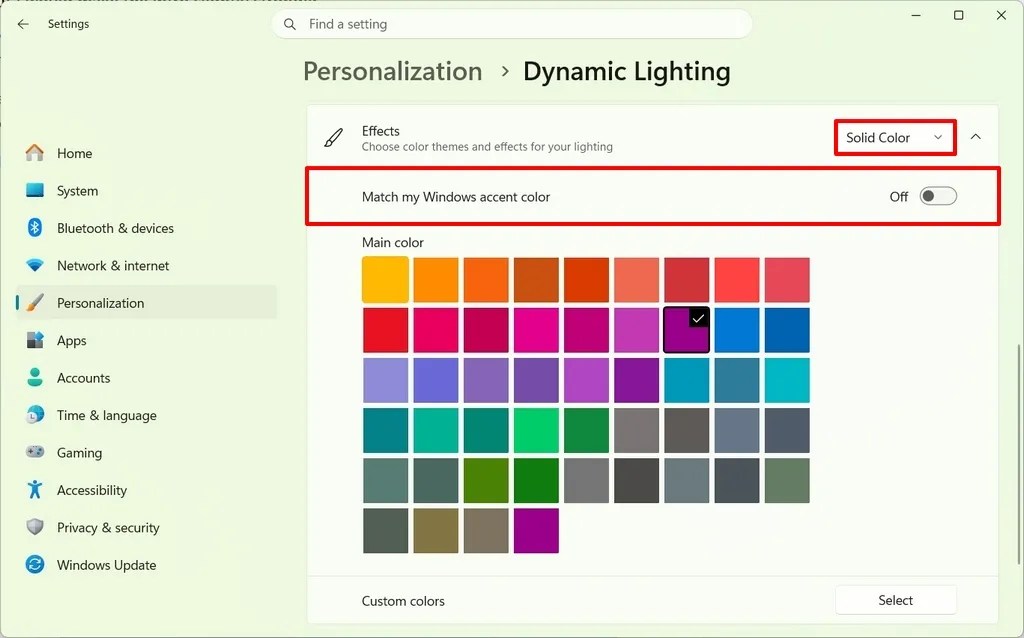Viewport: 1024px width, 638px height.
Task: Click the Time & language globe icon
Action: pos(35,415)
